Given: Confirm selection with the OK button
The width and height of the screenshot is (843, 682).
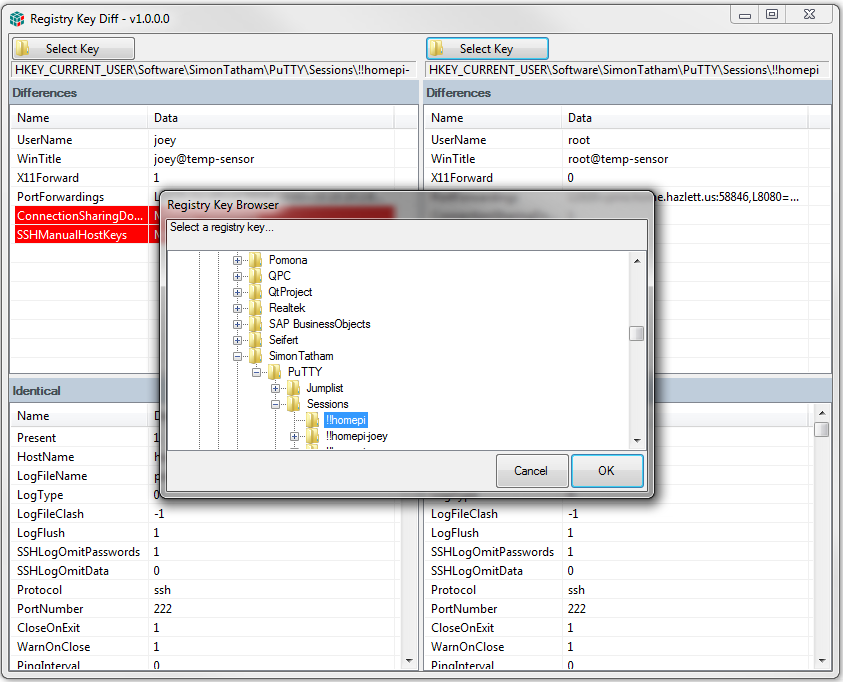Looking at the screenshot, I should point(606,471).
